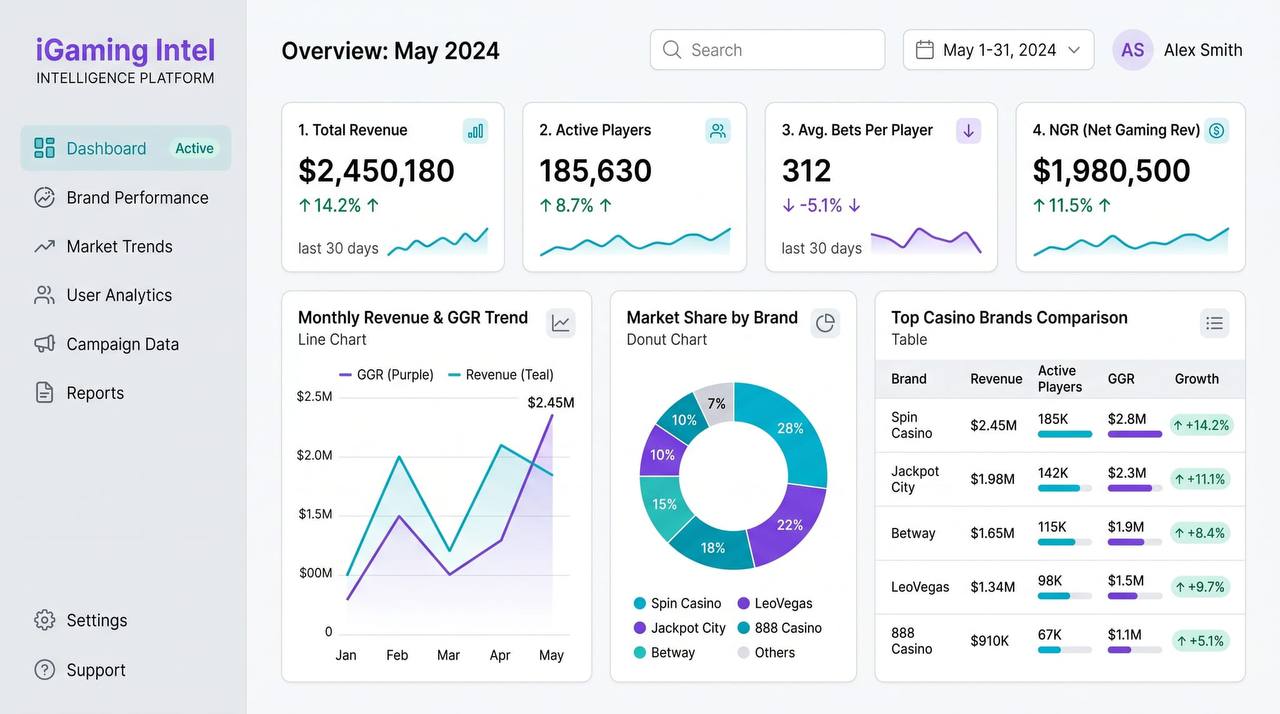Image resolution: width=1280 pixels, height=714 pixels.
Task: Open Brand Performance in the sidebar
Action: click(137, 198)
